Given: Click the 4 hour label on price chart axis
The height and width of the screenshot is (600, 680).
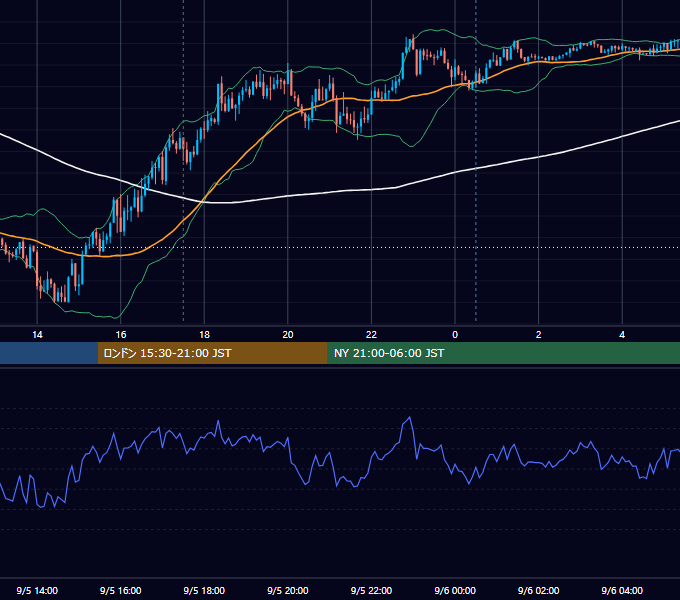Looking at the screenshot, I should 622,335.
